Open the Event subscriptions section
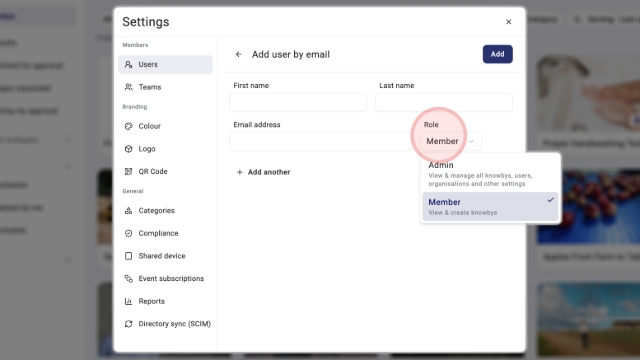 tap(165, 279)
